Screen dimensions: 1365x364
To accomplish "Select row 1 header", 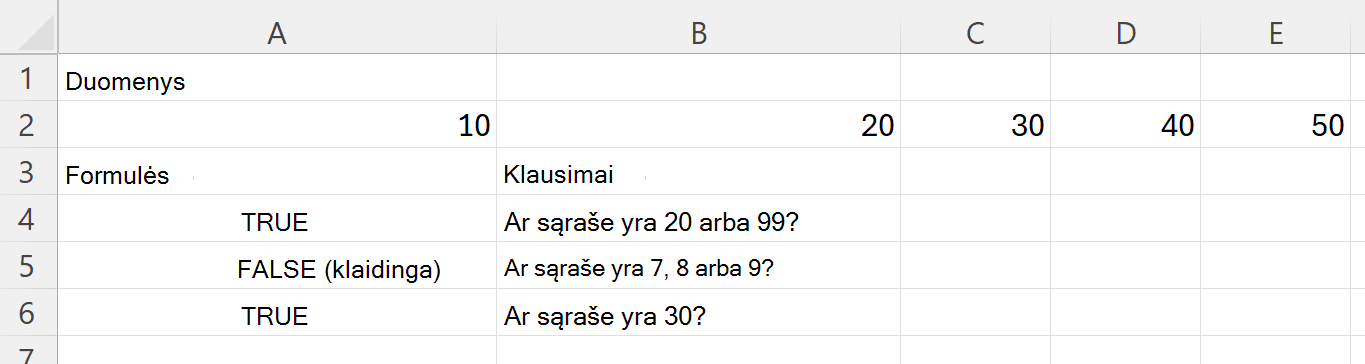I will click(29, 78).
